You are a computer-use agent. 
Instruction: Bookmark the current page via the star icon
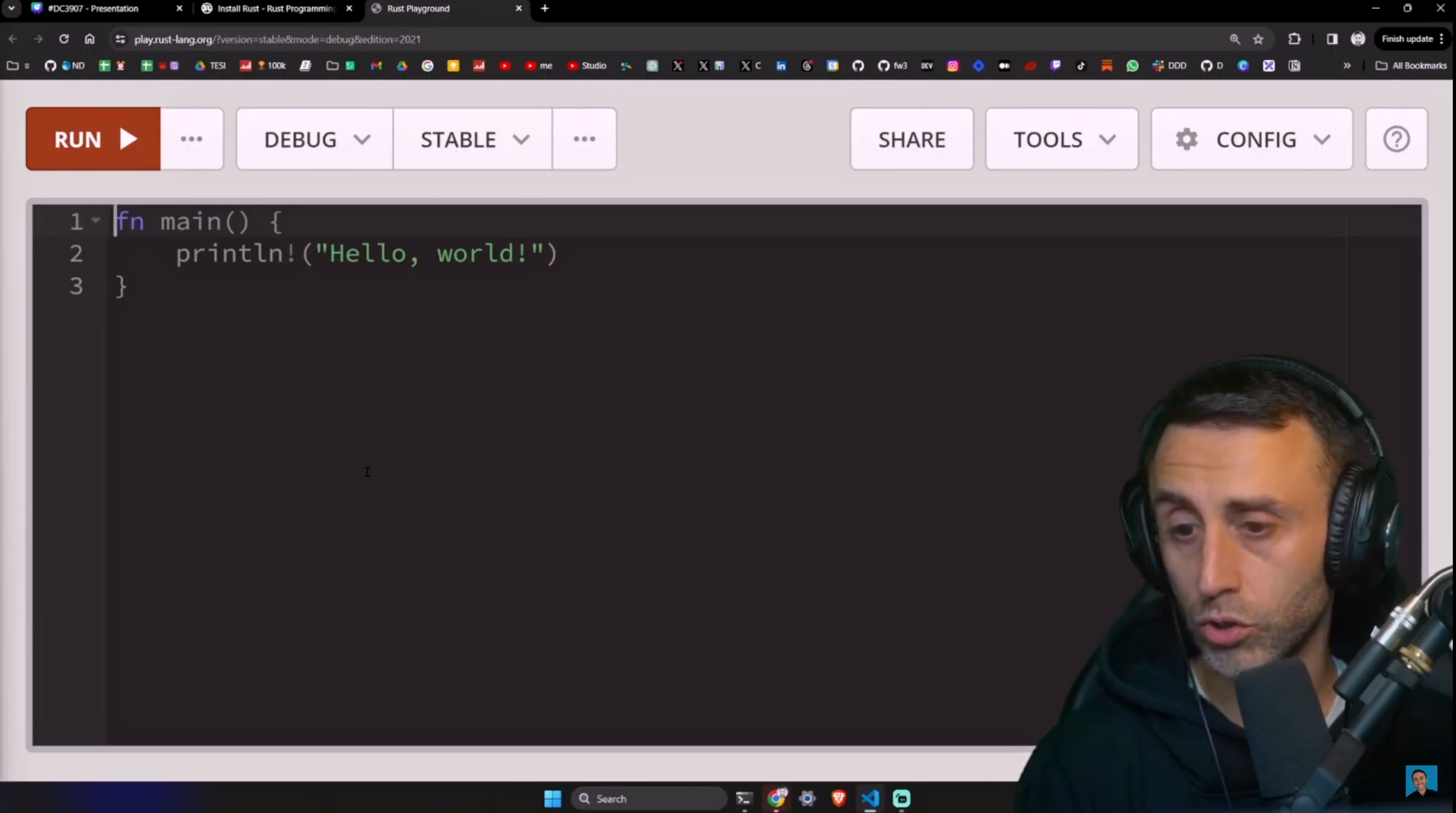tap(1258, 39)
